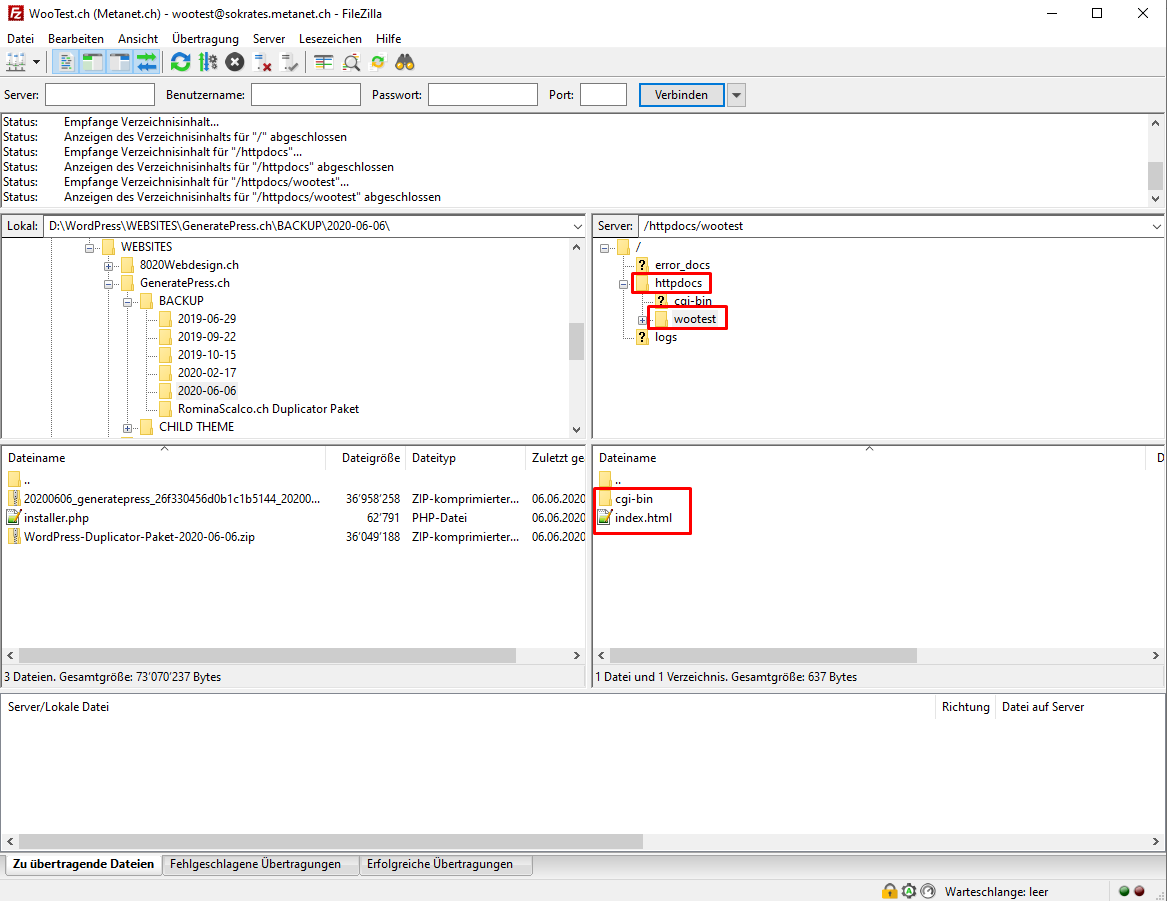
Task: Focus the Passwort input field
Action: (483, 94)
